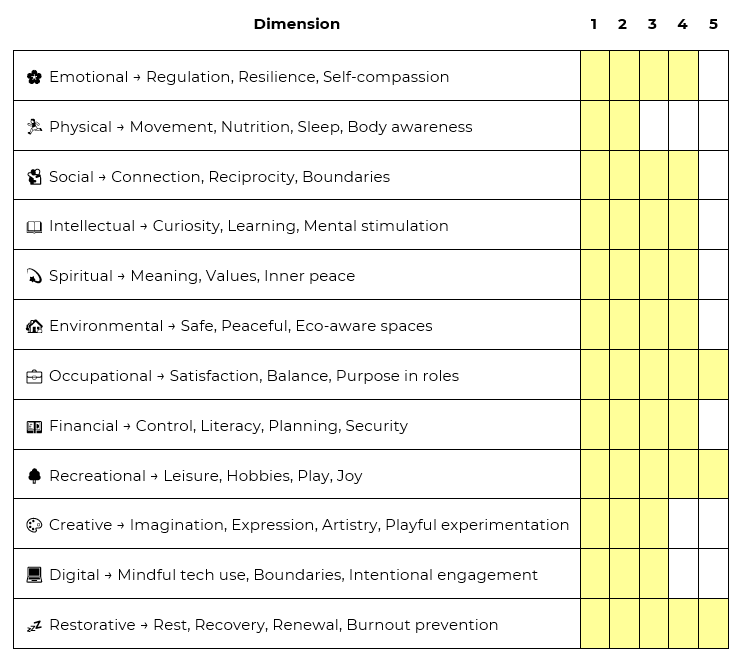Click the palette icon beside Creative
746x661 pixels.
[34, 525]
